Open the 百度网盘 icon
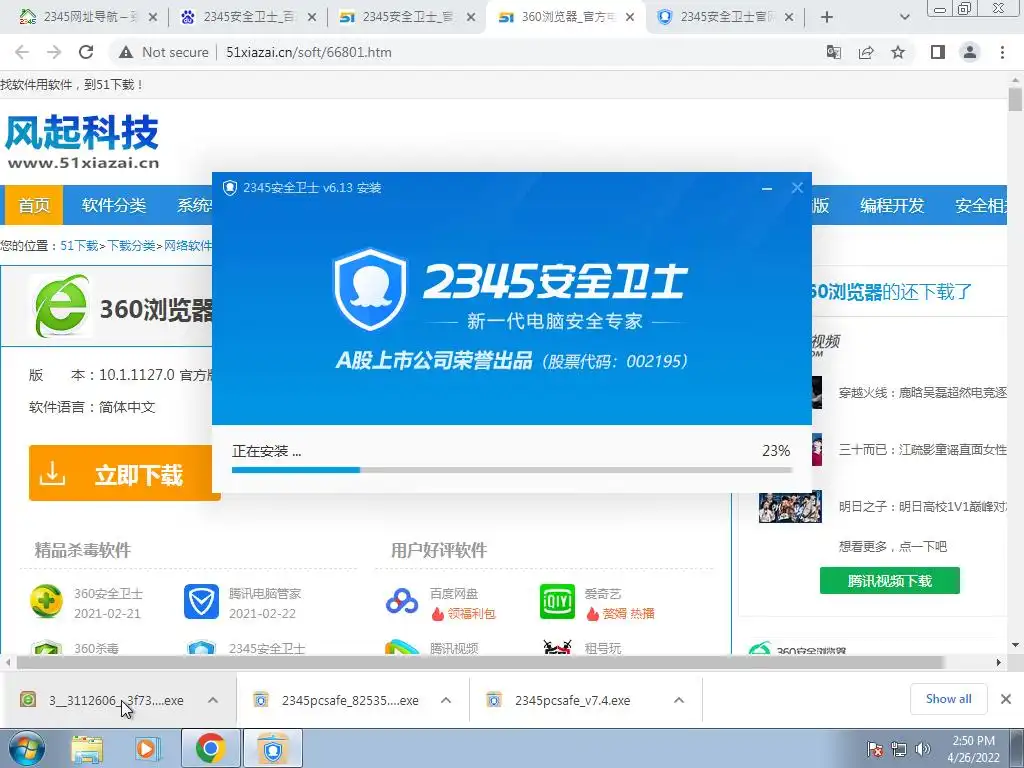The width and height of the screenshot is (1024, 768). 402,601
